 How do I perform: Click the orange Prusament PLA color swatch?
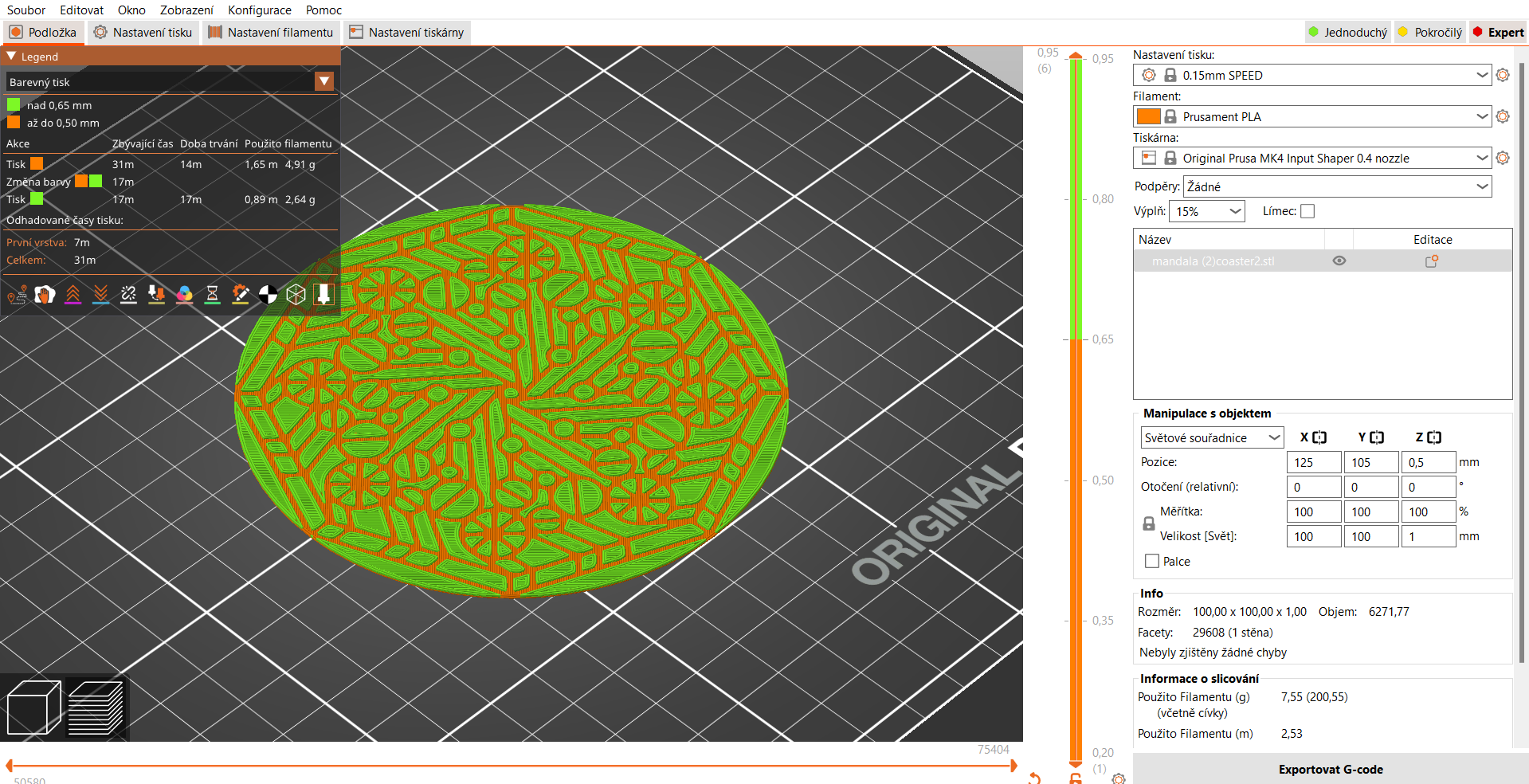(1148, 116)
